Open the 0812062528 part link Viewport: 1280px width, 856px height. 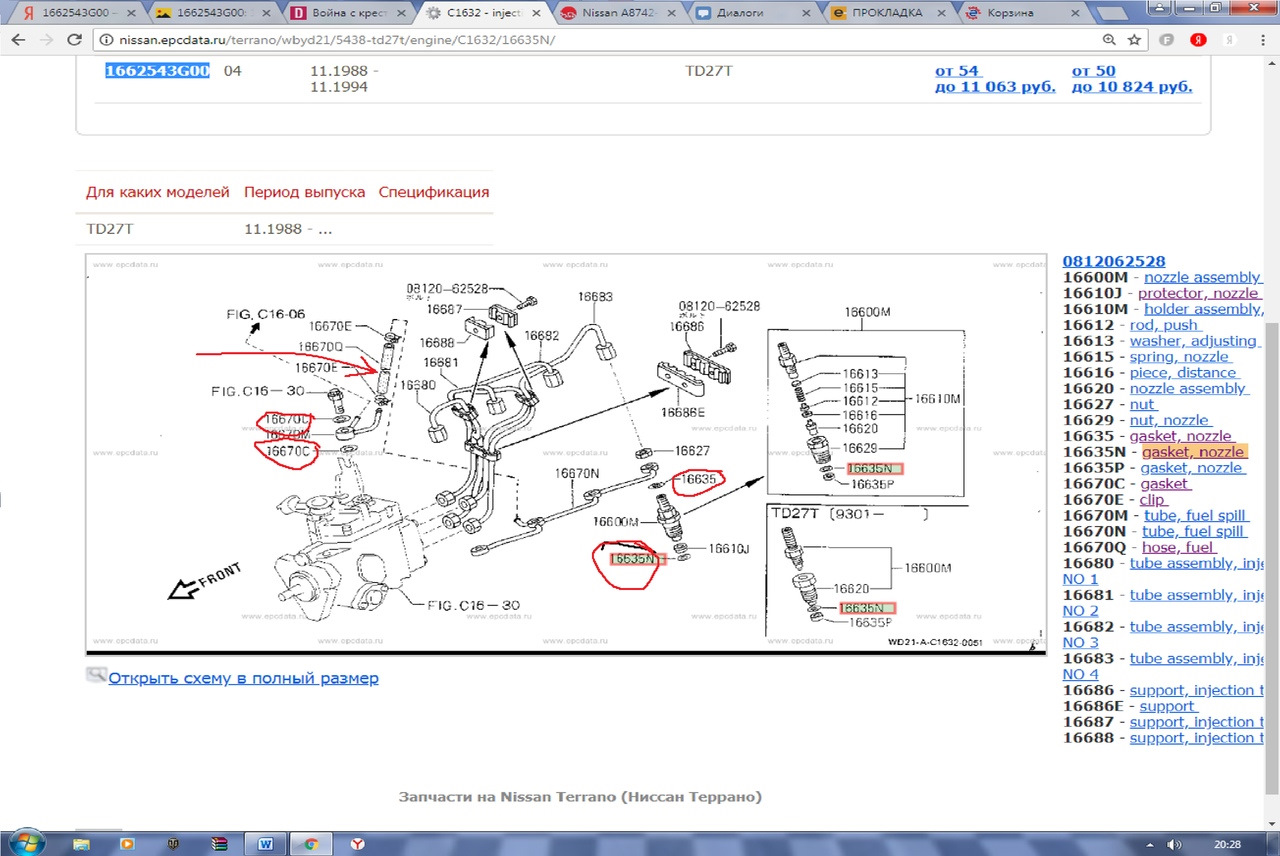point(1113,261)
